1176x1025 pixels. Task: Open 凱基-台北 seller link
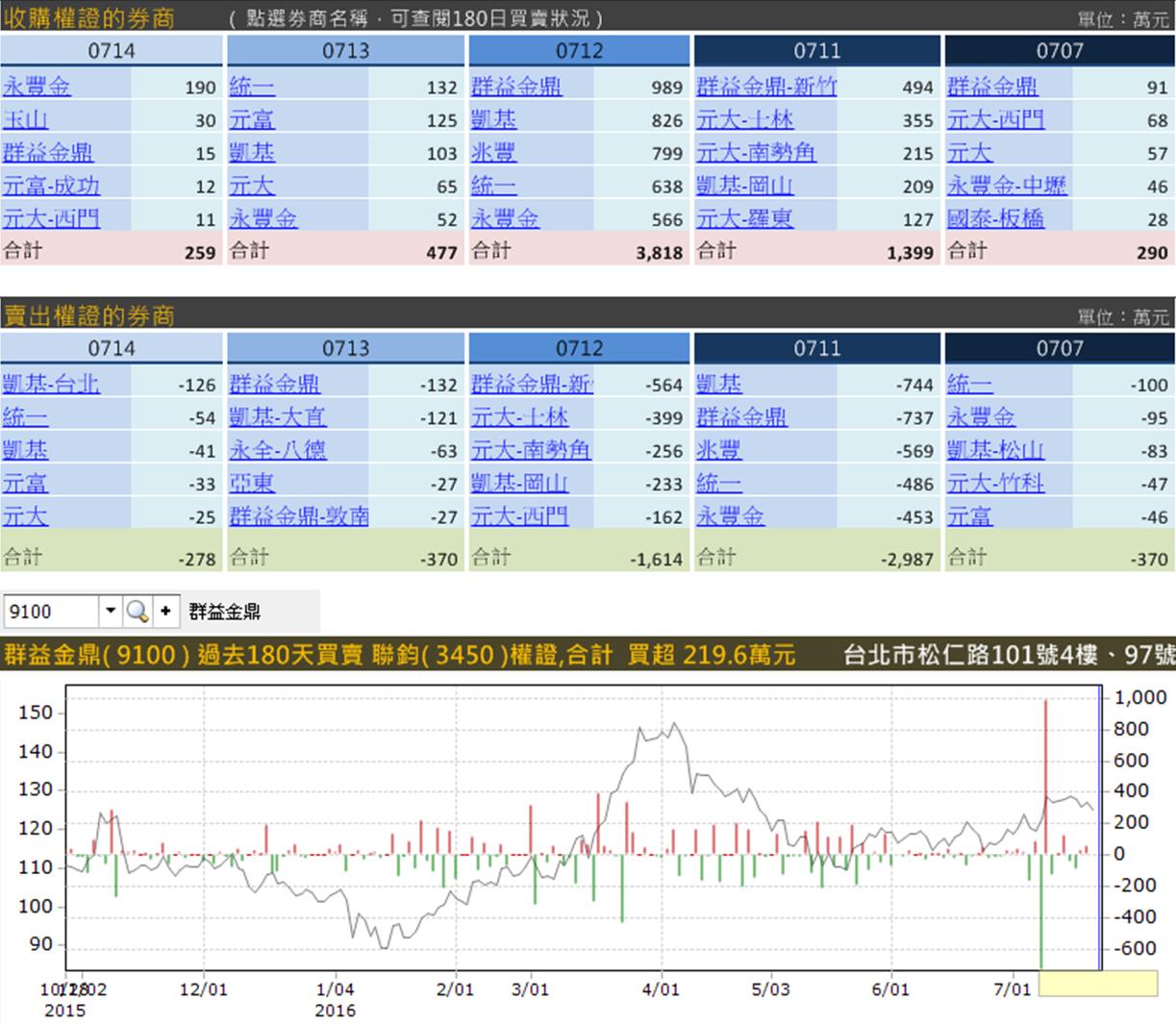pyautogui.click(x=51, y=384)
